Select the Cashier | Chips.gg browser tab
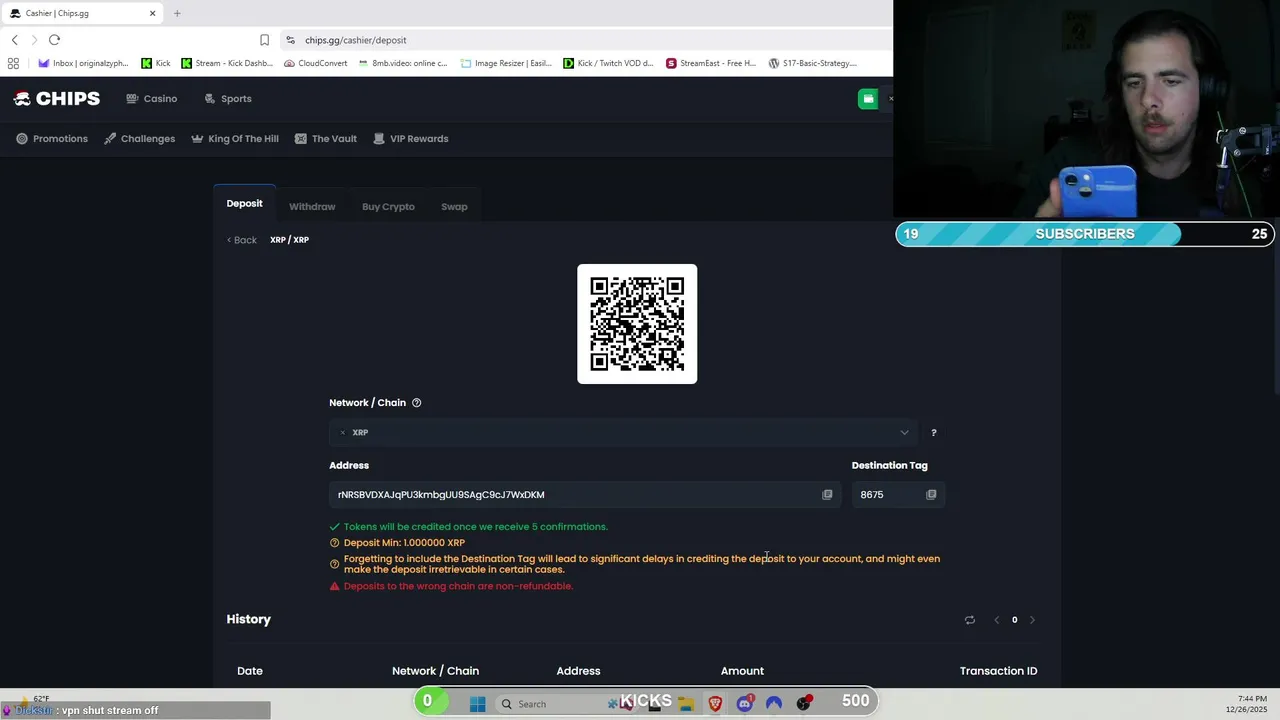Image resolution: width=1280 pixels, height=720 pixels. [x=82, y=13]
